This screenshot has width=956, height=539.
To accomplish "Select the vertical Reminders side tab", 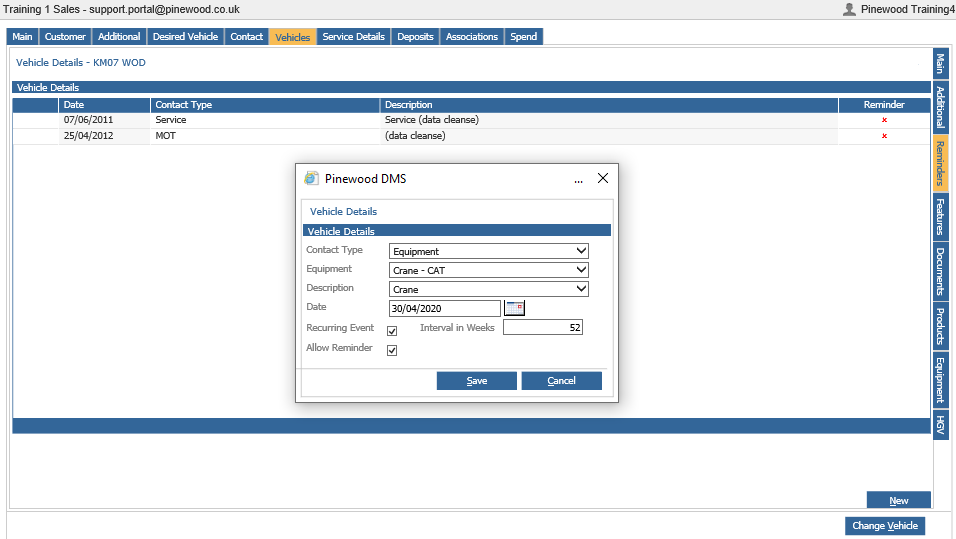I will [940, 163].
